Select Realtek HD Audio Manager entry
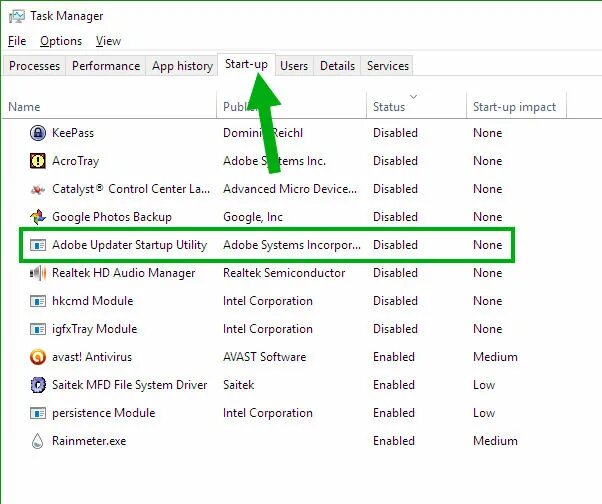 tap(124, 273)
